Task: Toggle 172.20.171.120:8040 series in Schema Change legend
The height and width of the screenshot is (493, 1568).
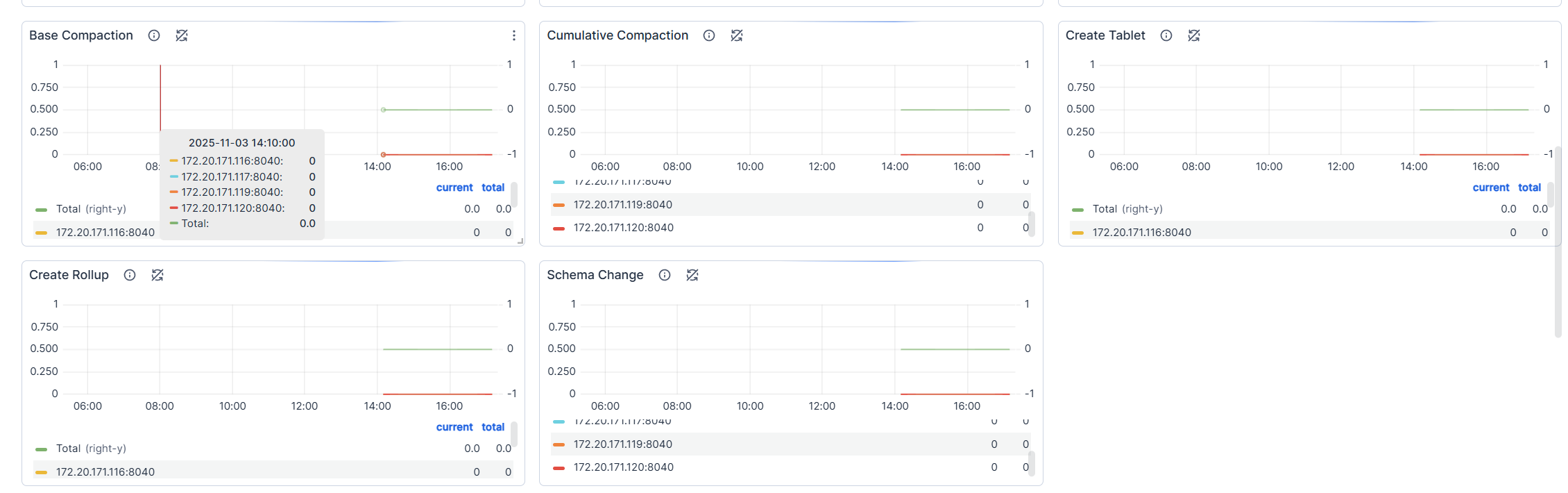Action: [622, 467]
